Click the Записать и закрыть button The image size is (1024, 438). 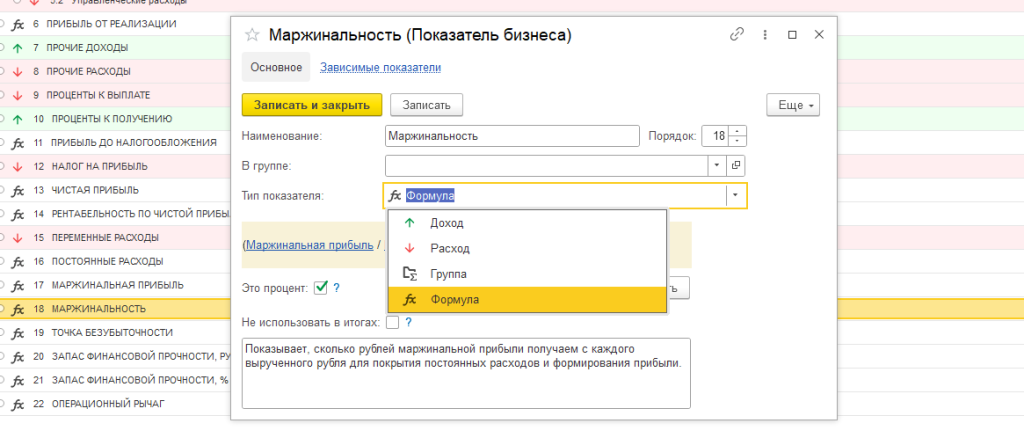point(312,105)
